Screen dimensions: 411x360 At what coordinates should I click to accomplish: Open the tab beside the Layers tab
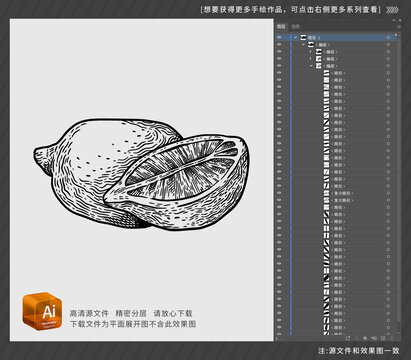[296, 26]
